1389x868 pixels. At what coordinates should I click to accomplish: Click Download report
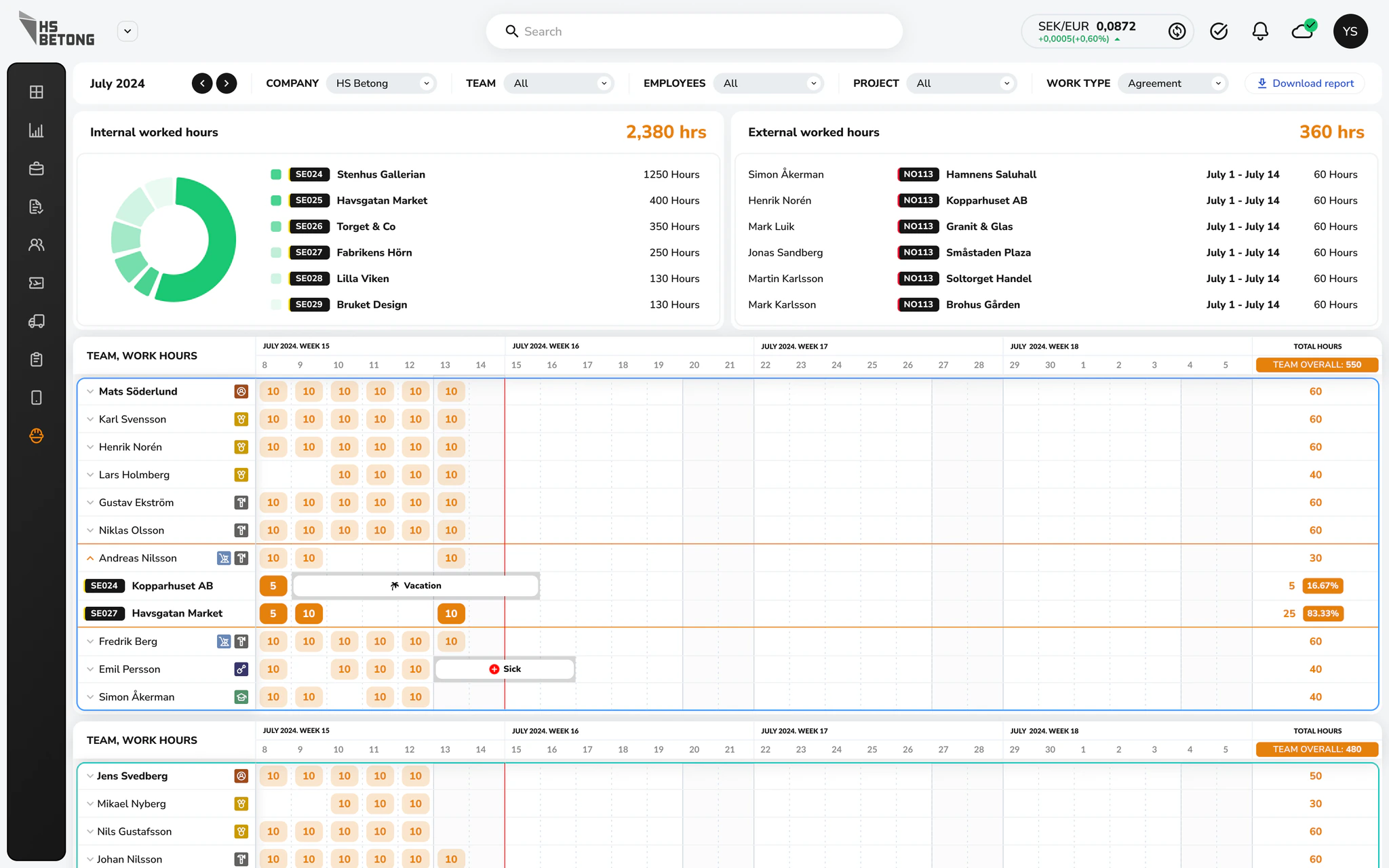pos(1305,83)
